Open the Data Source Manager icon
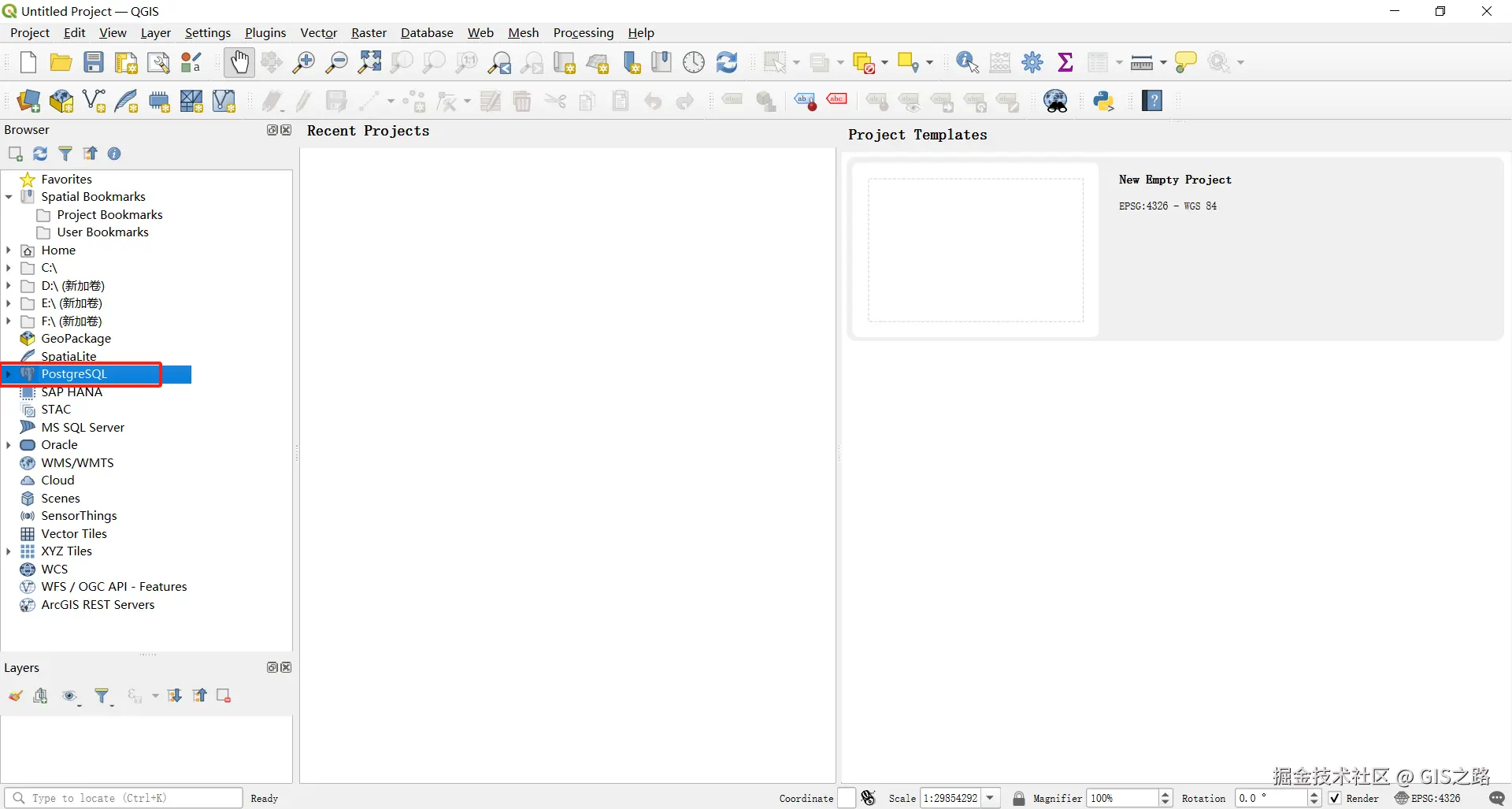1512x809 pixels. [28, 101]
